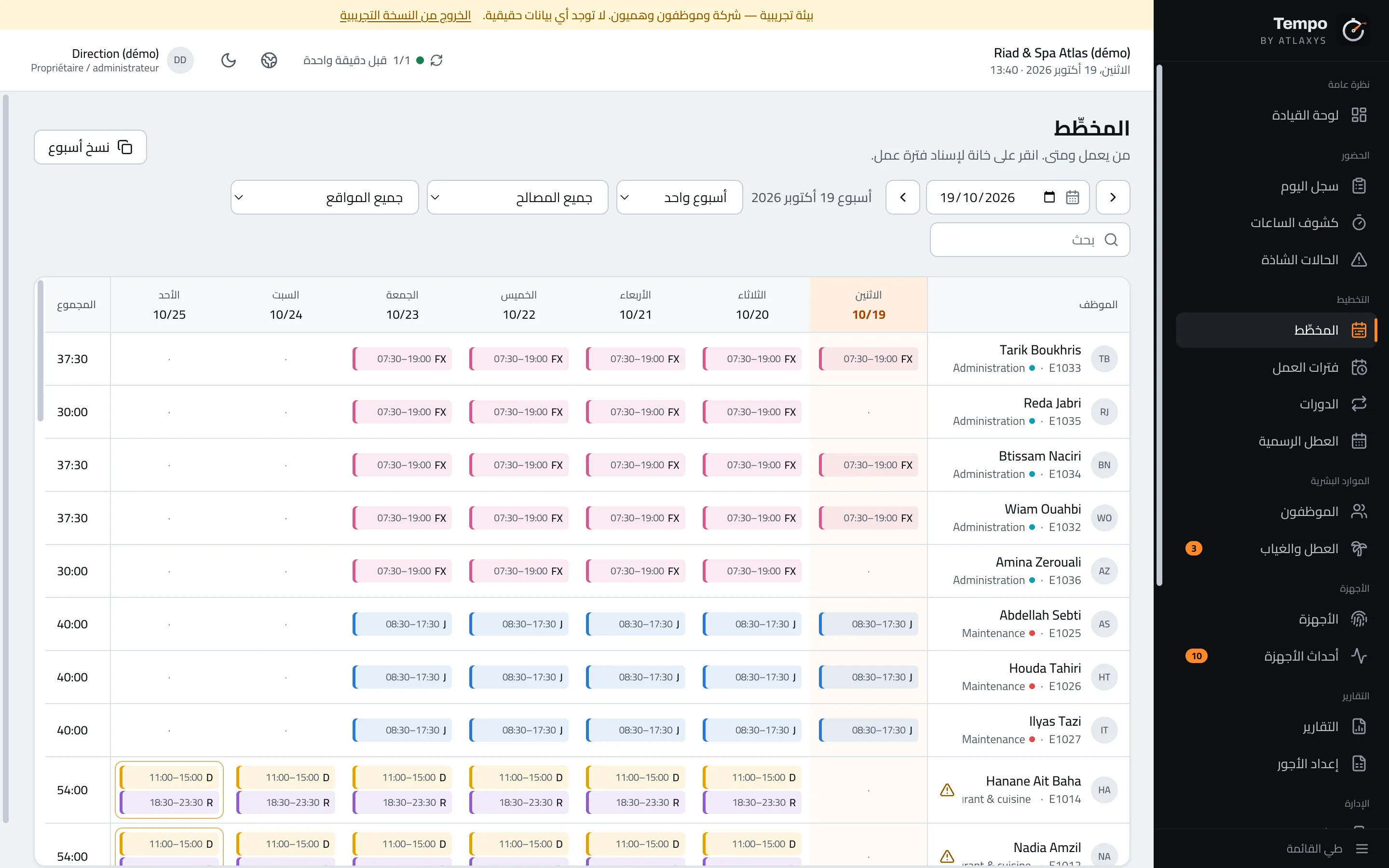Viewport: 1389px width, 868px height.
Task: Click the warning icon beside Nadia Amzil
Action: pos(947,856)
